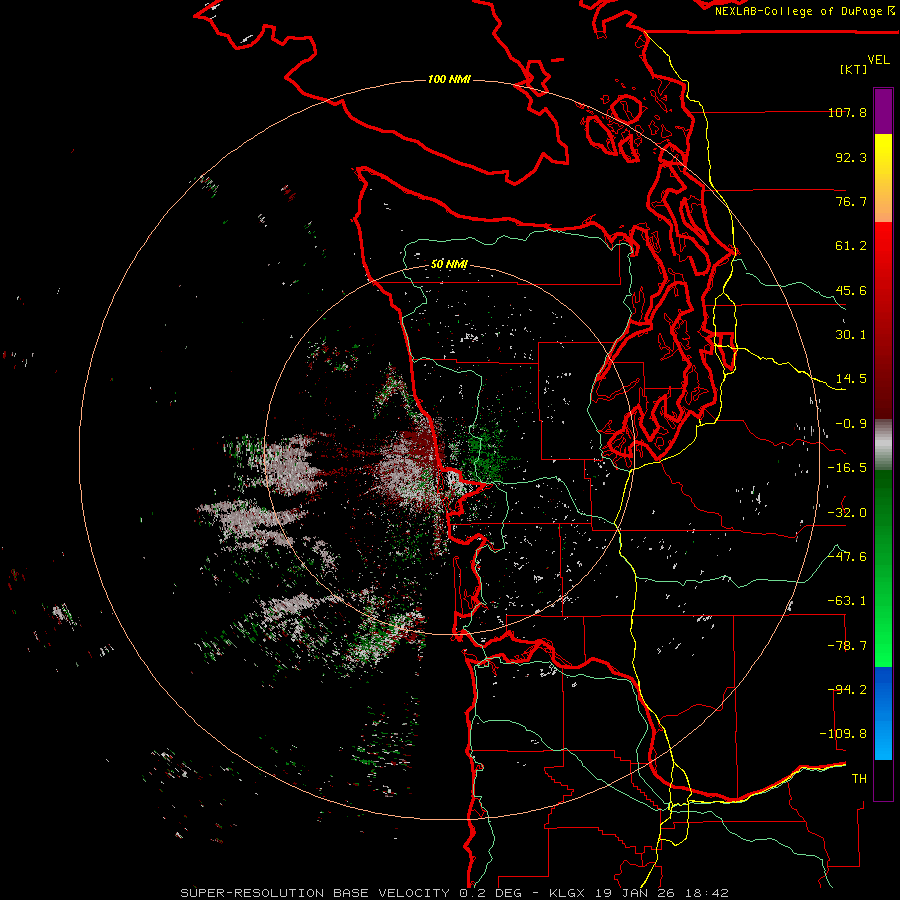
Task: Click the blue segment of velocity color bar
Action: pos(883,713)
